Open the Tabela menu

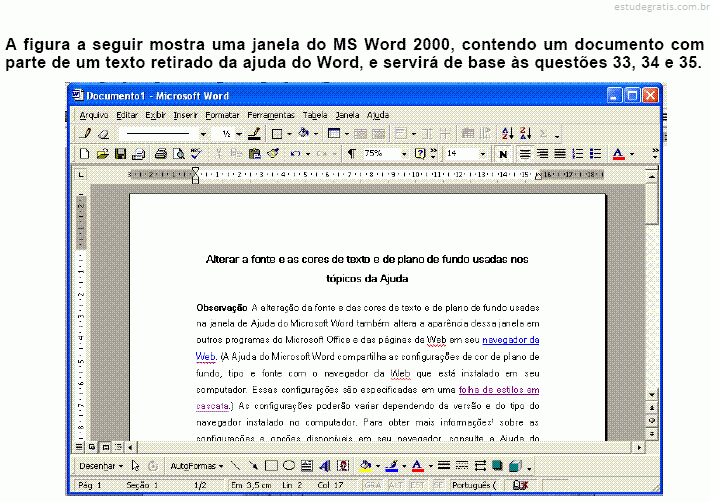point(315,115)
